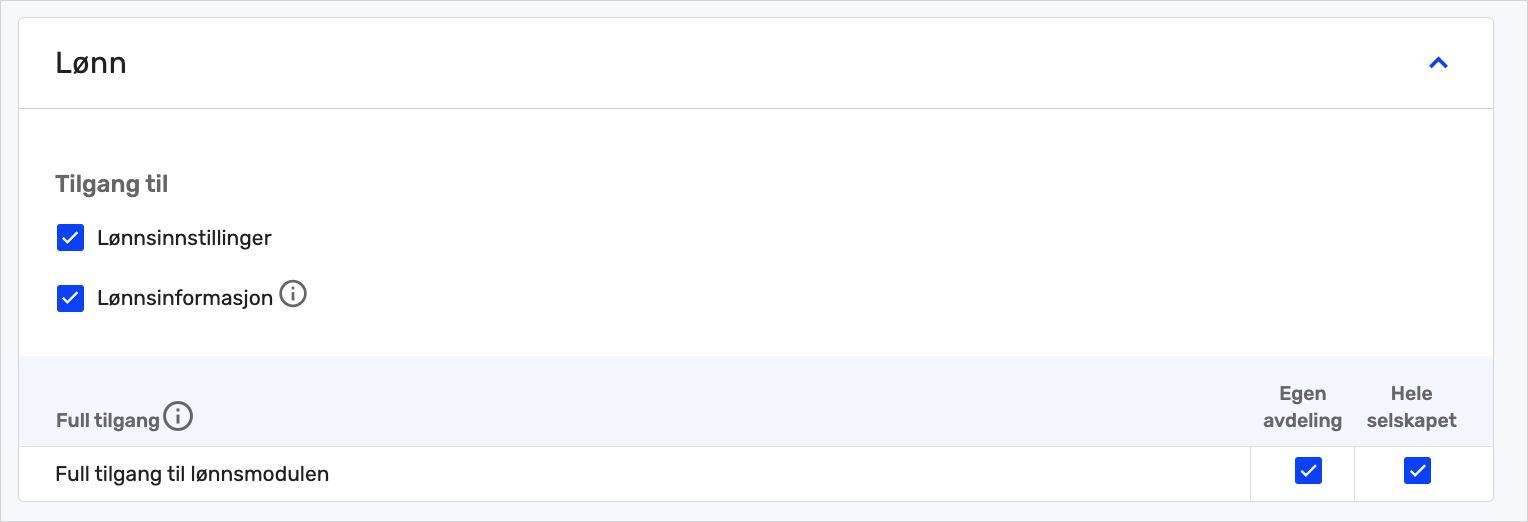Screen dimensions: 1528x522
Task: Click empty space in the Lønn header bar
Action: click(760, 64)
